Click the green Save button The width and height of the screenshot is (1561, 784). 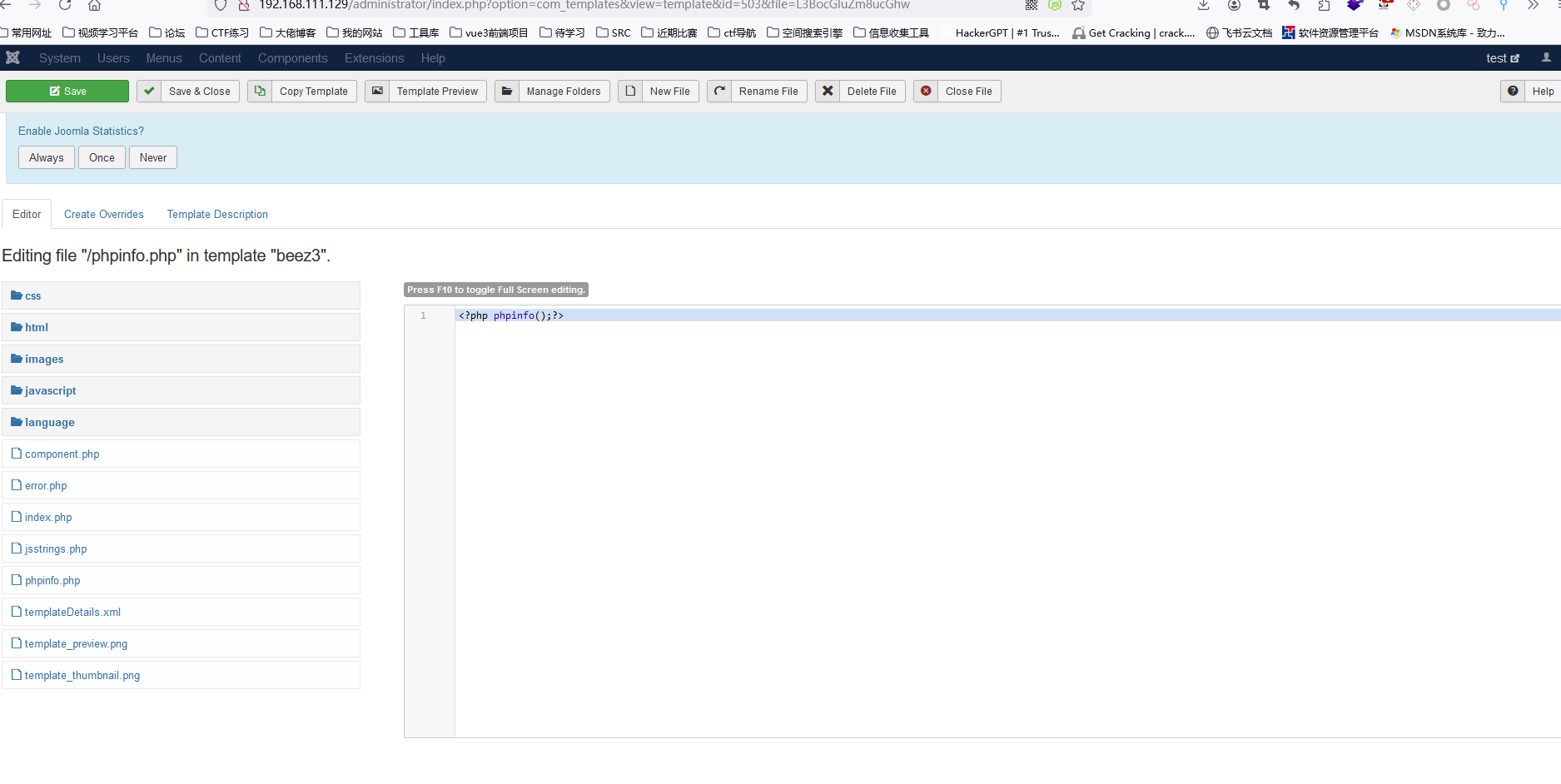point(67,92)
